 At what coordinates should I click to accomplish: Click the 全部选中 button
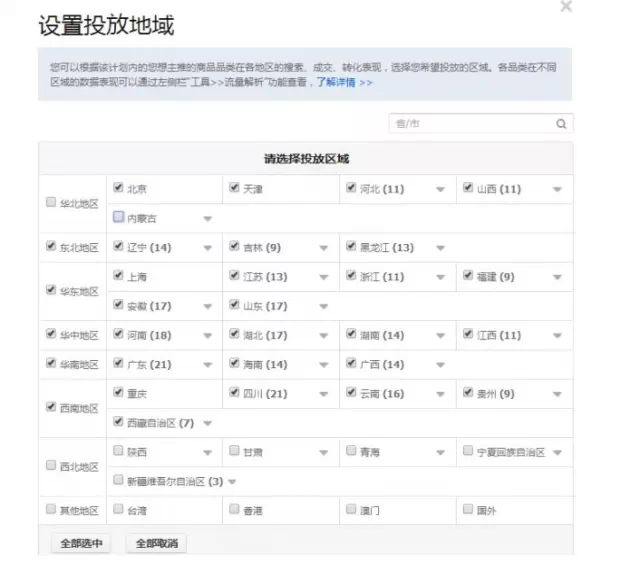(81, 543)
